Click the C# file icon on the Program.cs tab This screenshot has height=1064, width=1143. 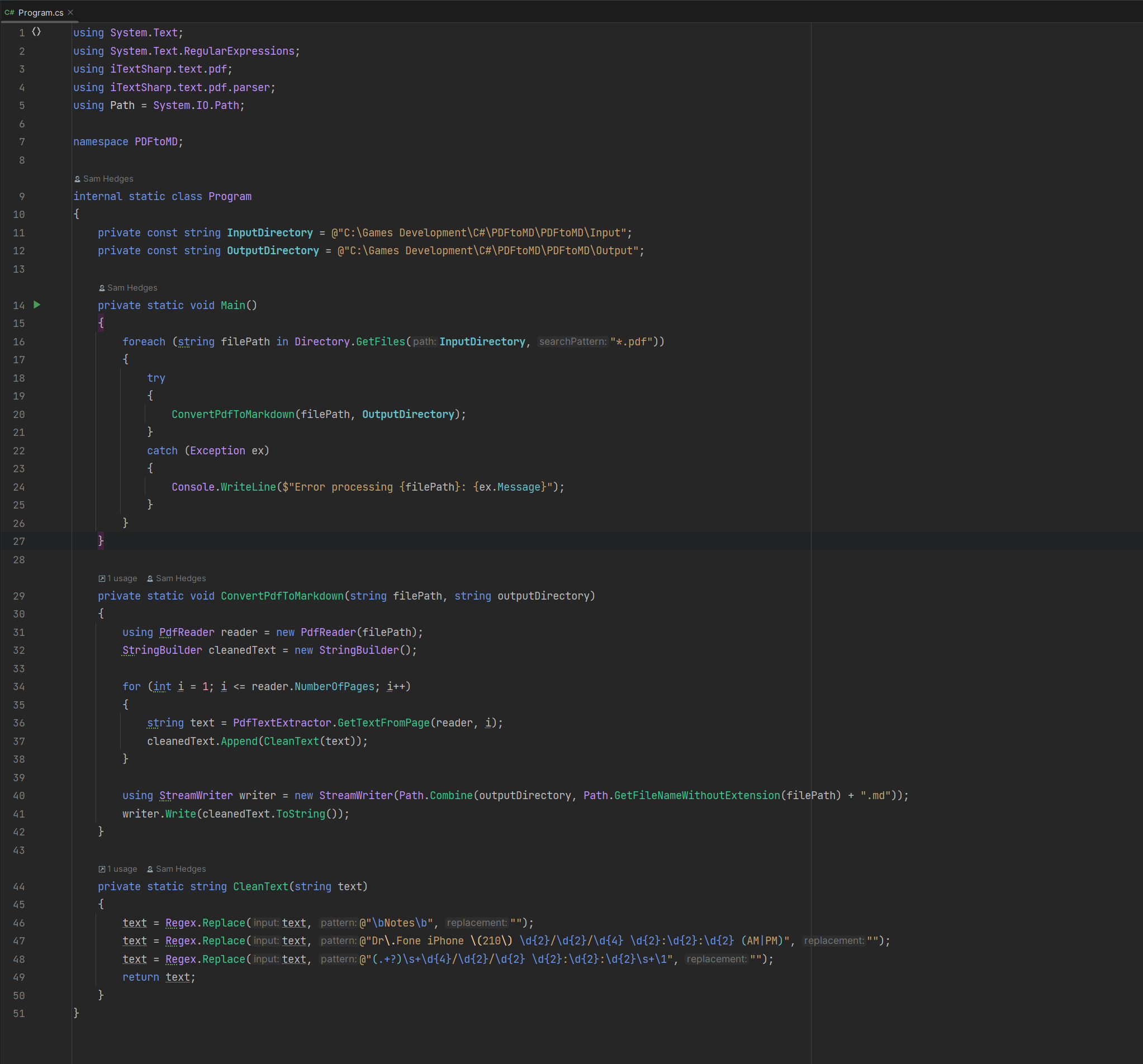[10, 12]
